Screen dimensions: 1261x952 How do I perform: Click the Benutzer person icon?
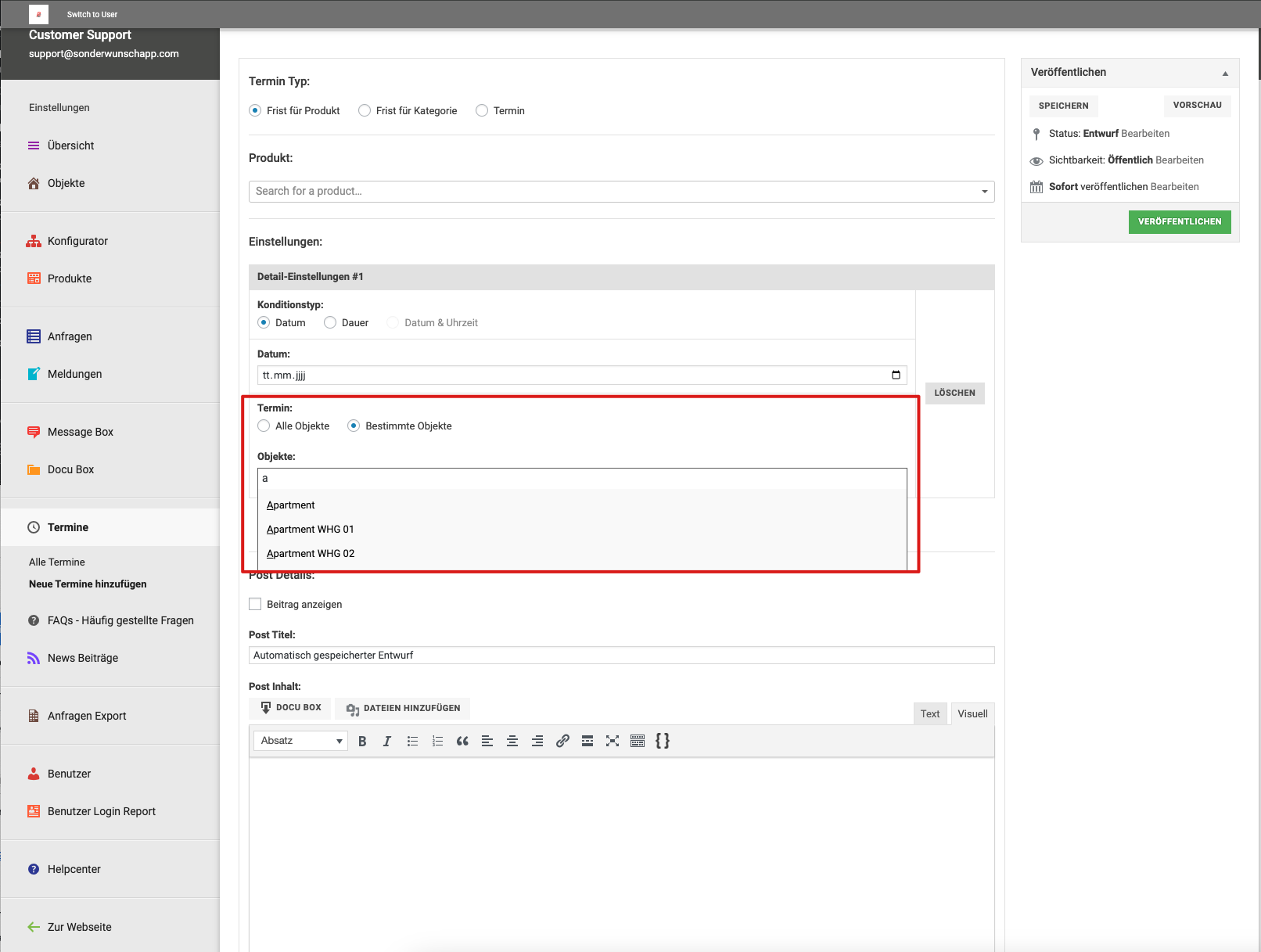coord(34,774)
